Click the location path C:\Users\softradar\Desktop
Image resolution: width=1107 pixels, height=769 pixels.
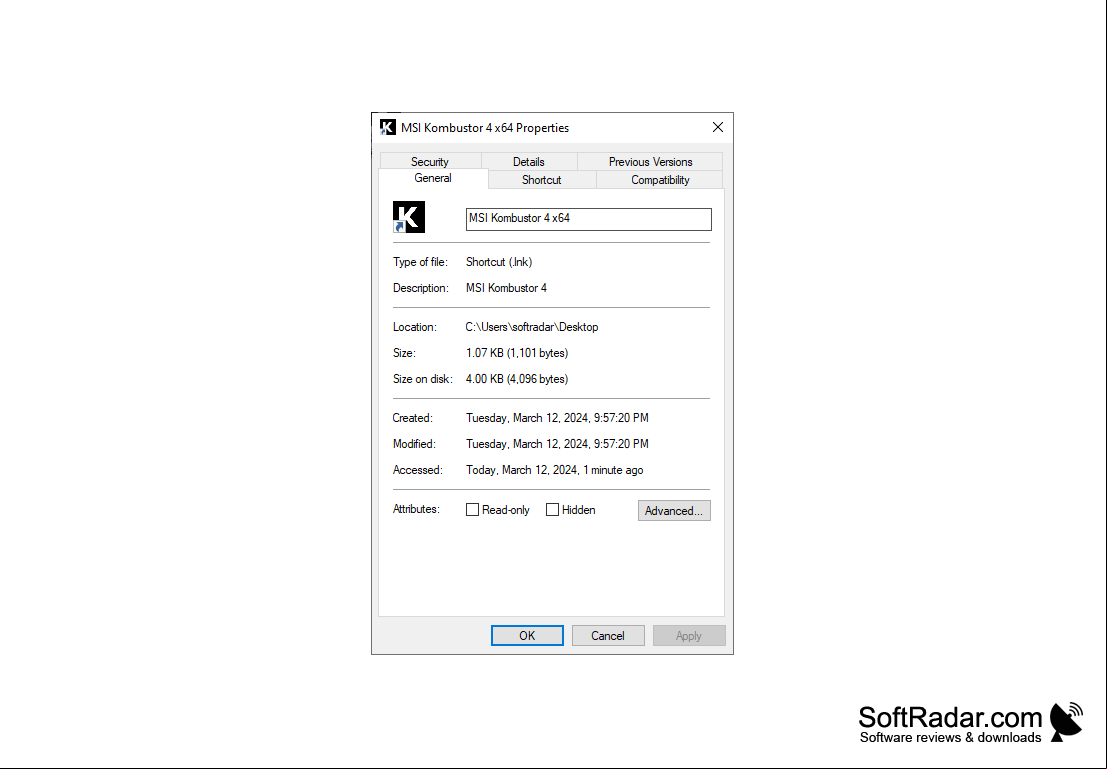pos(532,327)
